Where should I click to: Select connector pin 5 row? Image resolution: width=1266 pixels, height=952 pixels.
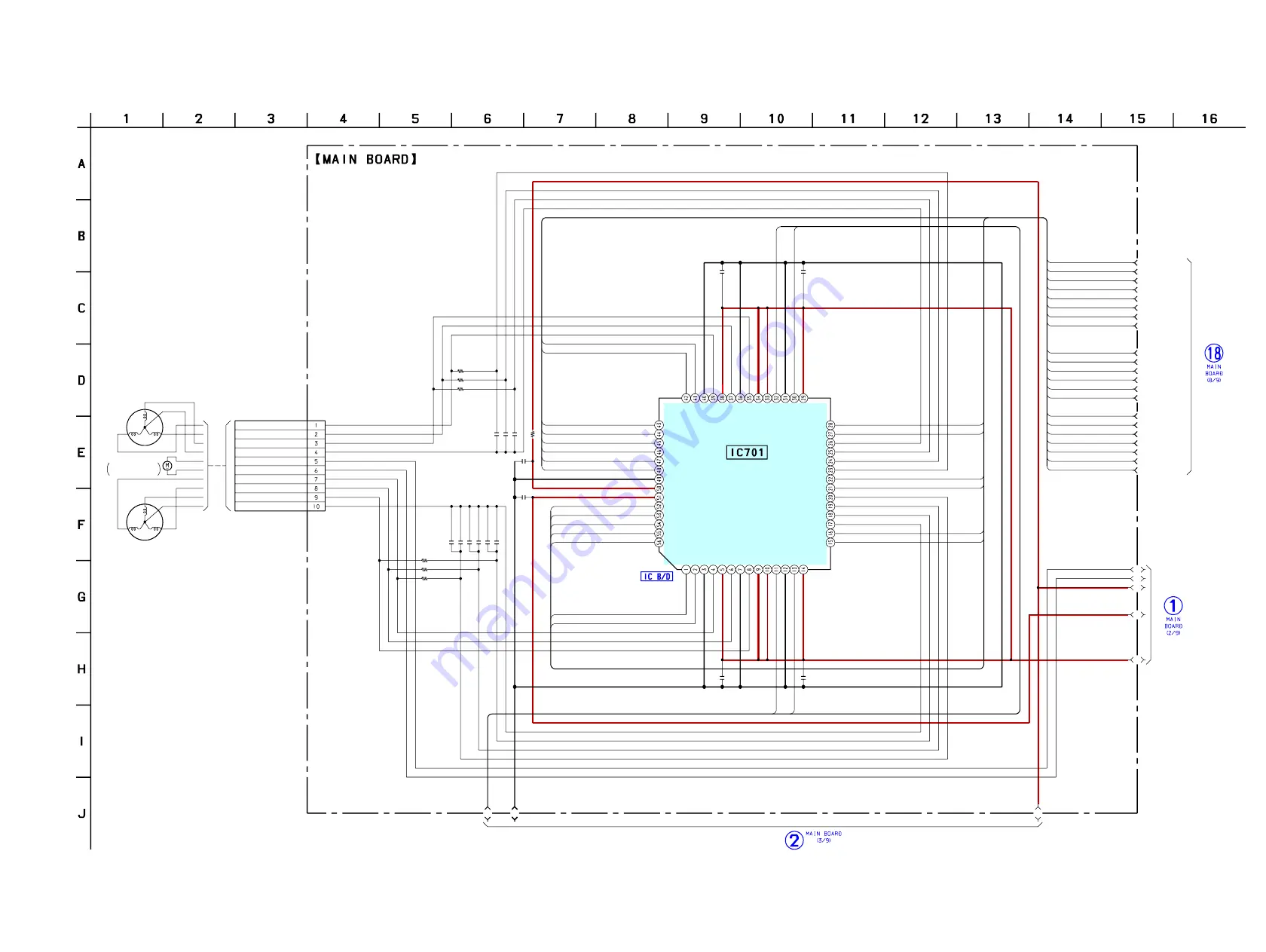point(280,461)
